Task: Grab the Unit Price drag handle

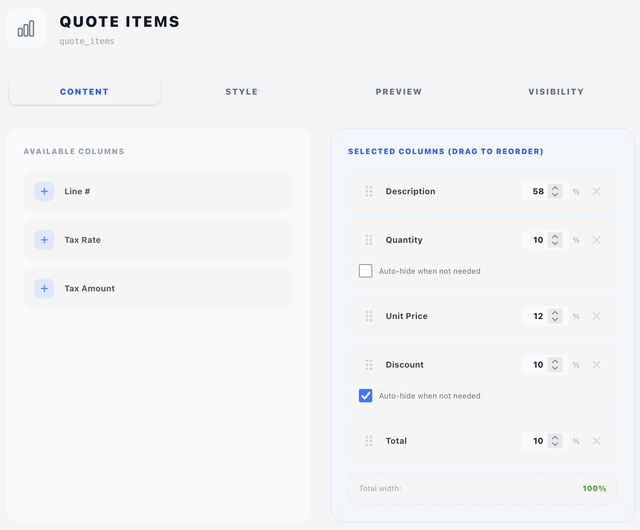Action: (x=369, y=316)
